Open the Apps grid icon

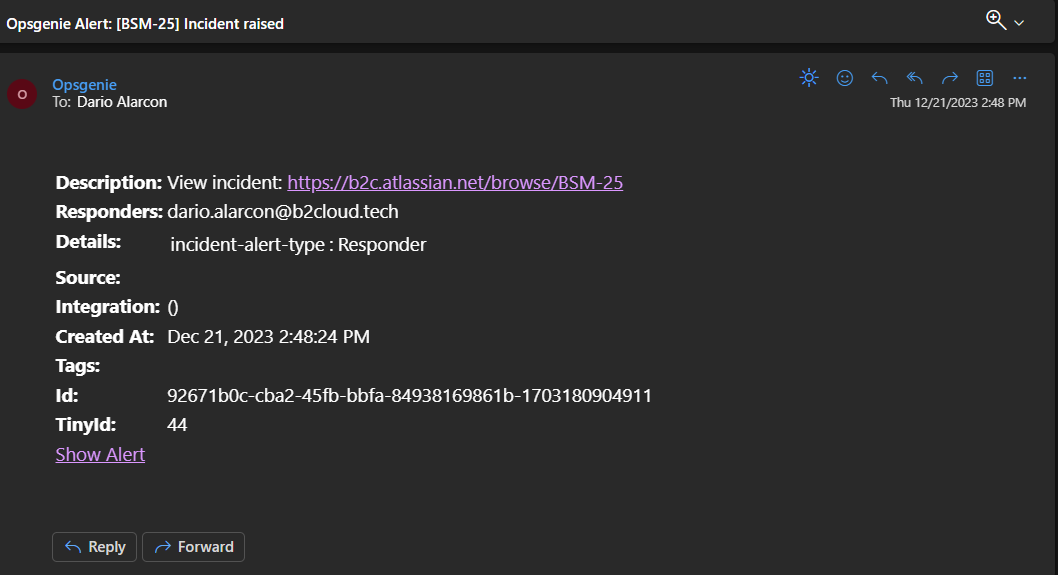click(x=984, y=78)
